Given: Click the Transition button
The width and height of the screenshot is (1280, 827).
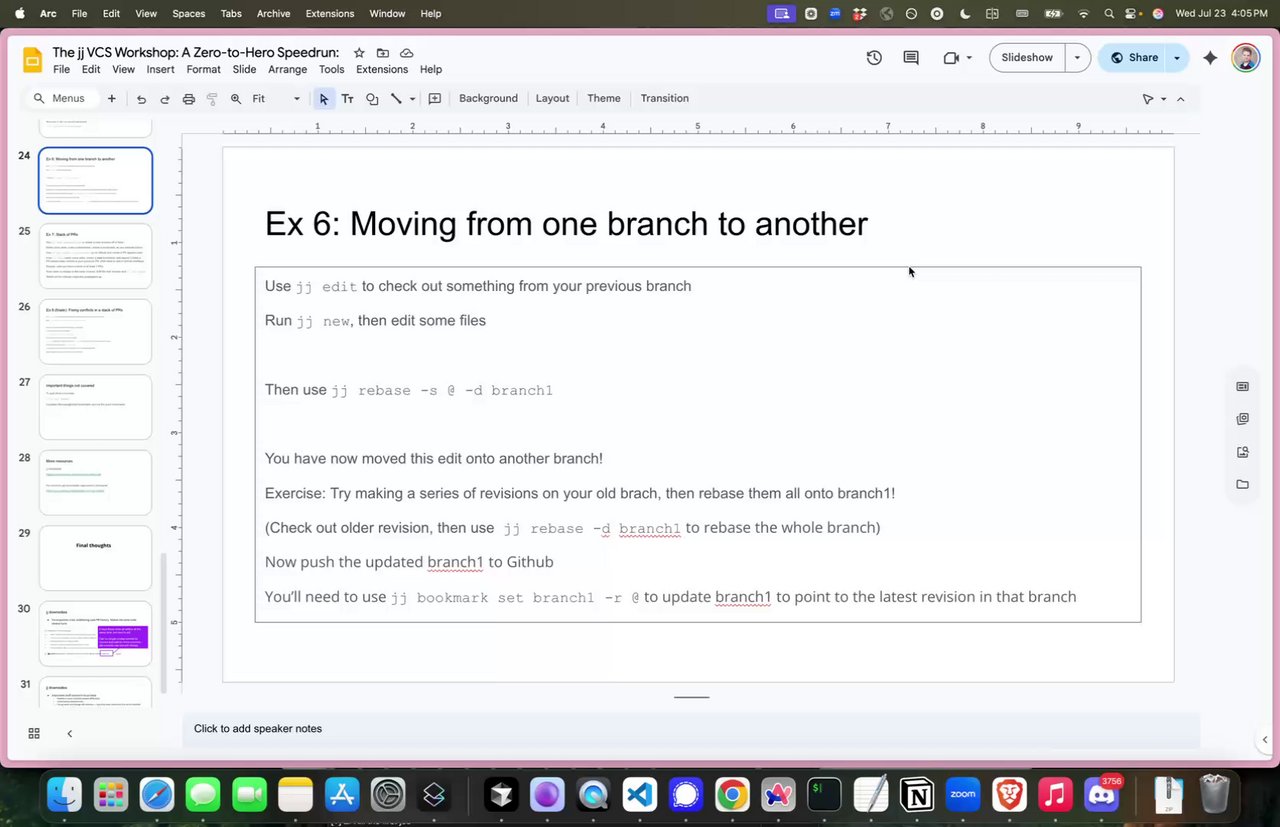Looking at the screenshot, I should click(665, 99).
